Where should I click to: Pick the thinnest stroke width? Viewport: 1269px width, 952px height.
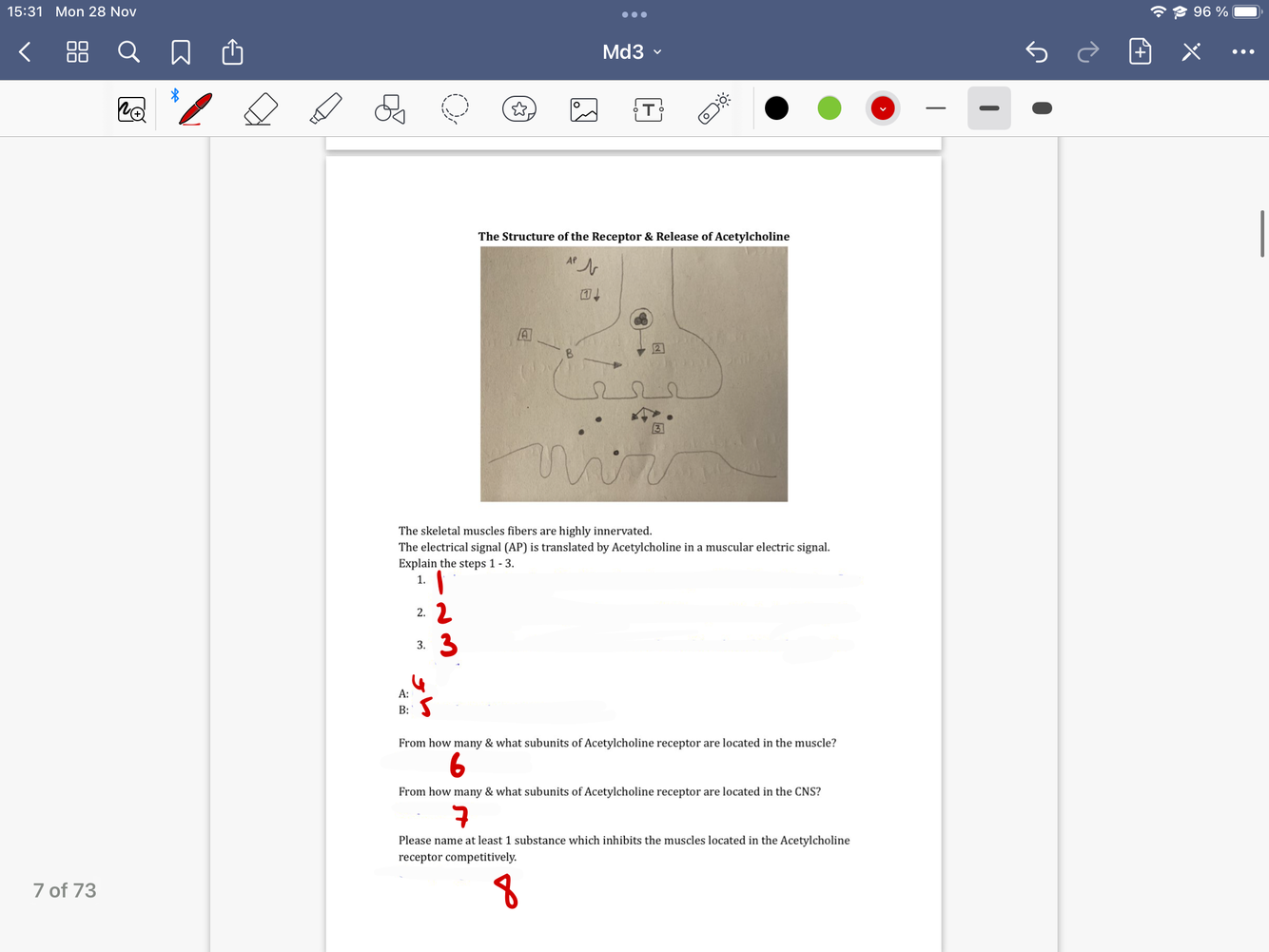click(936, 108)
